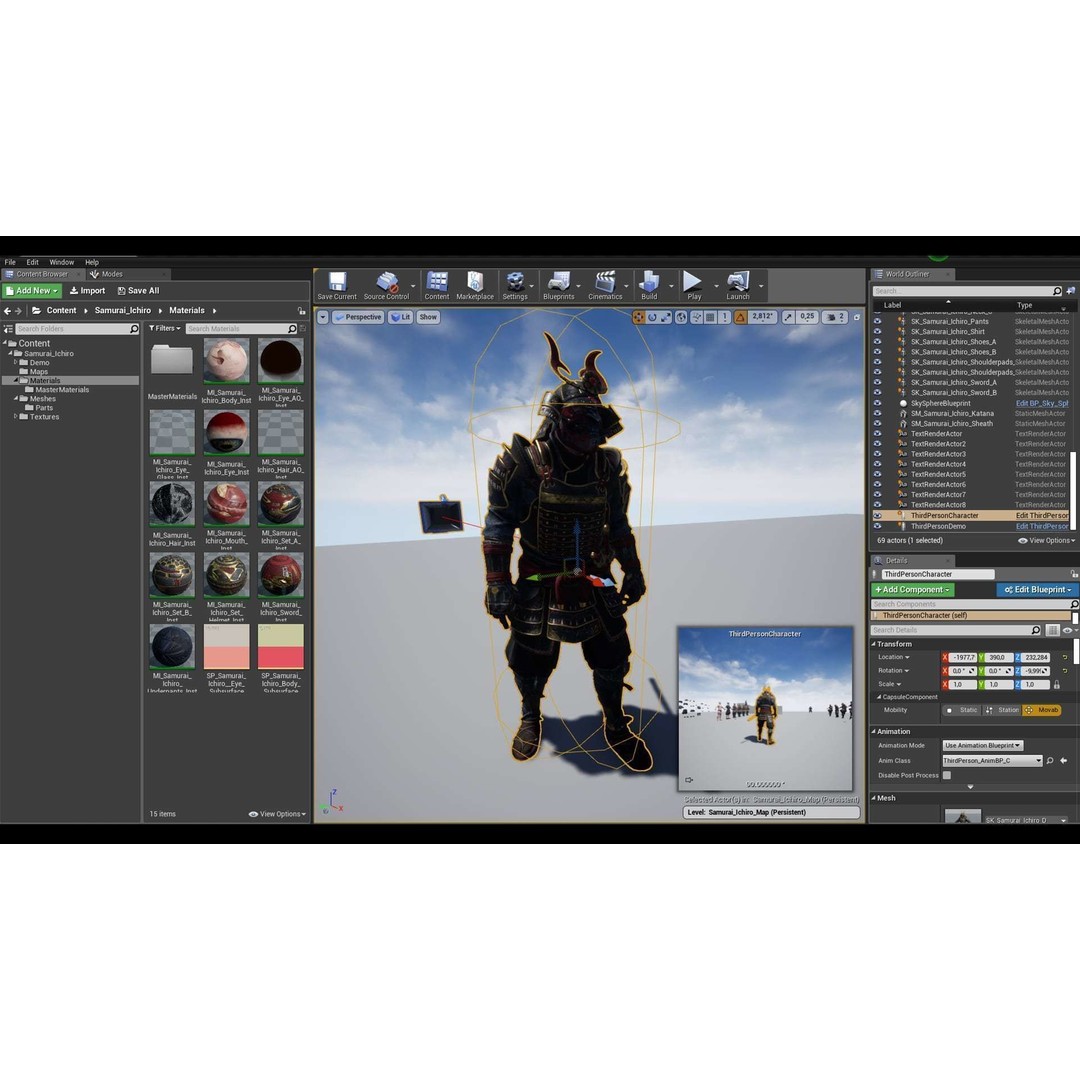Select the MasterMaterials folder thumbnail
The height and width of the screenshot is (1080, 1080).
coord(172,361)
